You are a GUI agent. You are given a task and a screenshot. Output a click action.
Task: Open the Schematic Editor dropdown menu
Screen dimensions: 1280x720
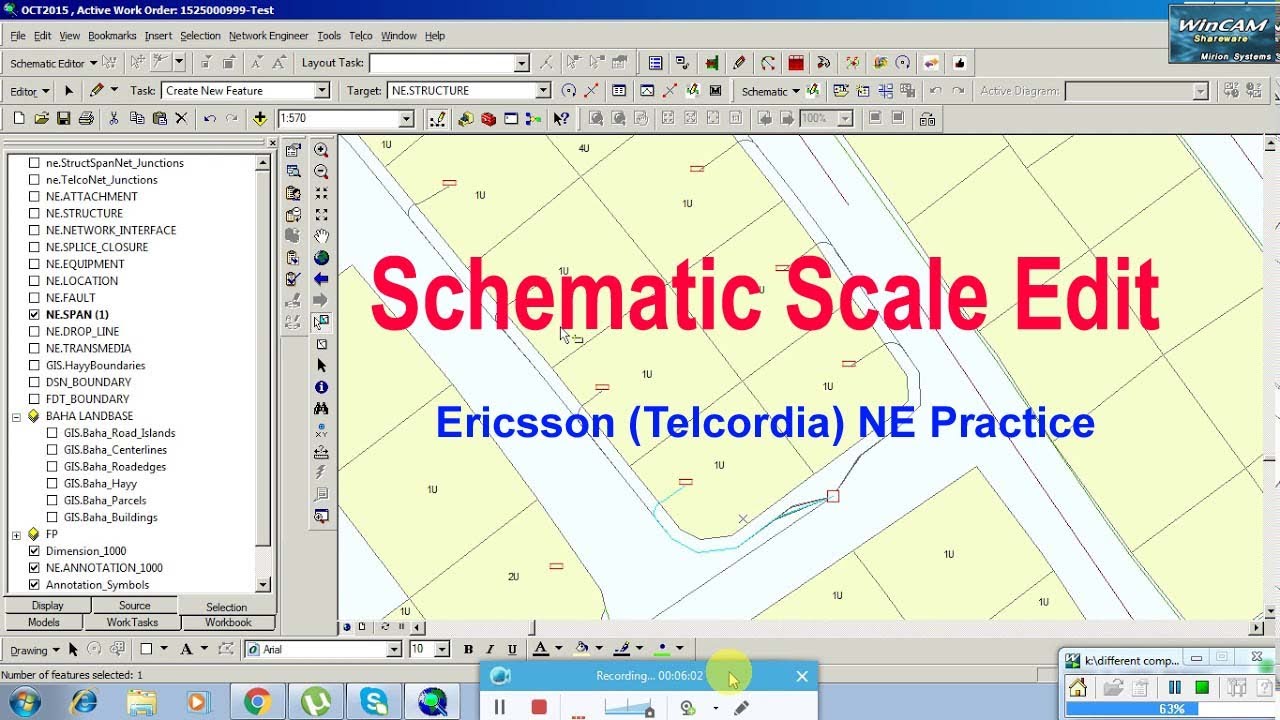(x=53, y=63)
